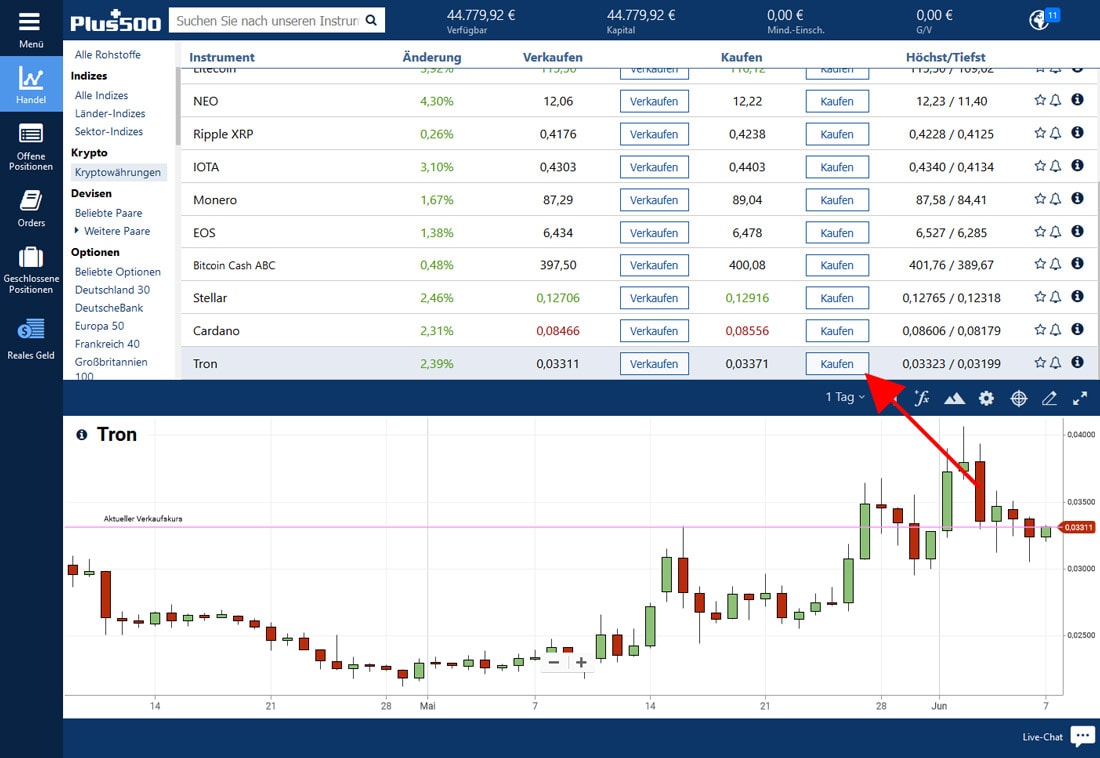Click the category list scrollbar
The height and width of the screenshot is (758, 1100).
click(x=178, y=107)
